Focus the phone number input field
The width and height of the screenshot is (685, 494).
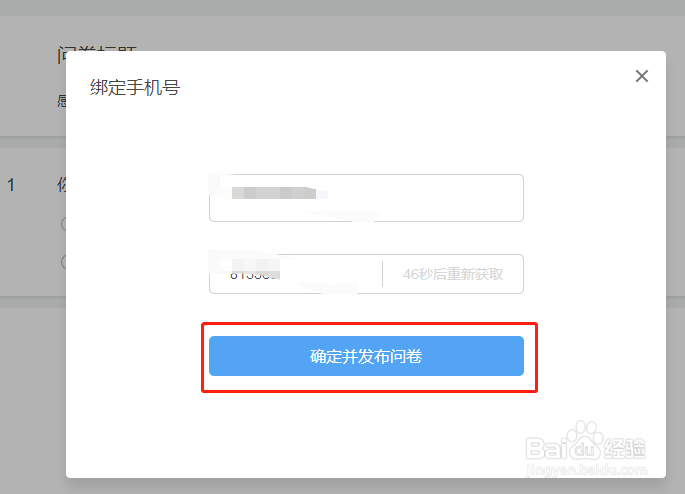pos(366,198)
